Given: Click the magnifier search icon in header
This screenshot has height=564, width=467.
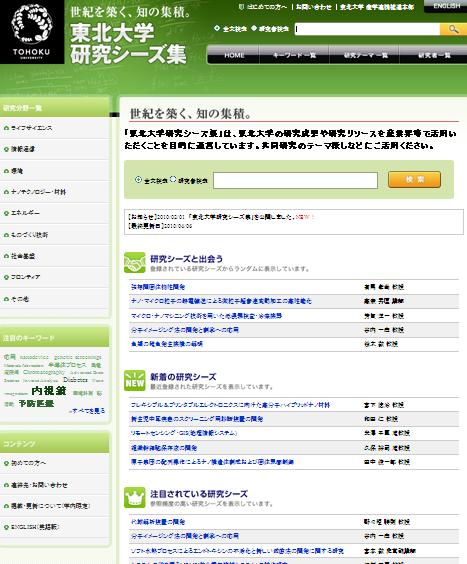Looking at the screenshot, I should coord(453,29).
